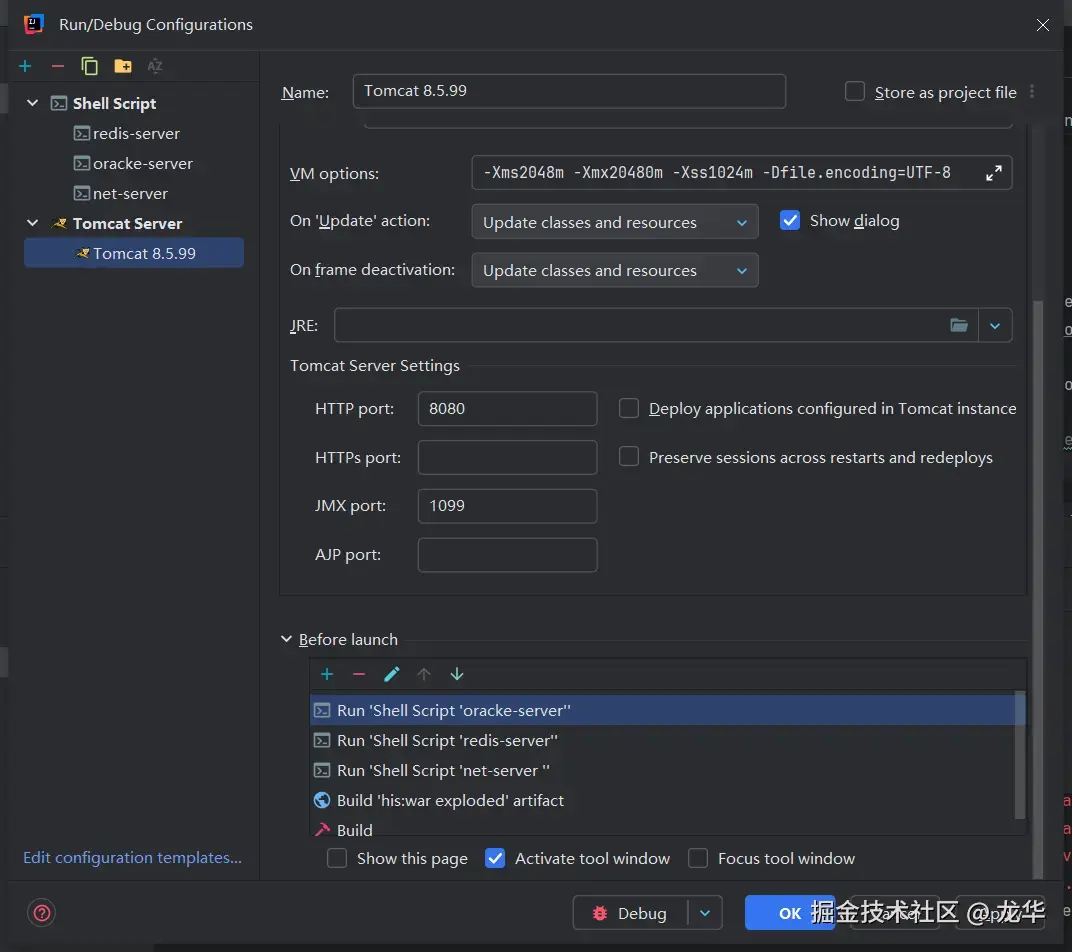Enable Store as project file
The height and width of the screenshot is (952, 1072).
point(855,92)
